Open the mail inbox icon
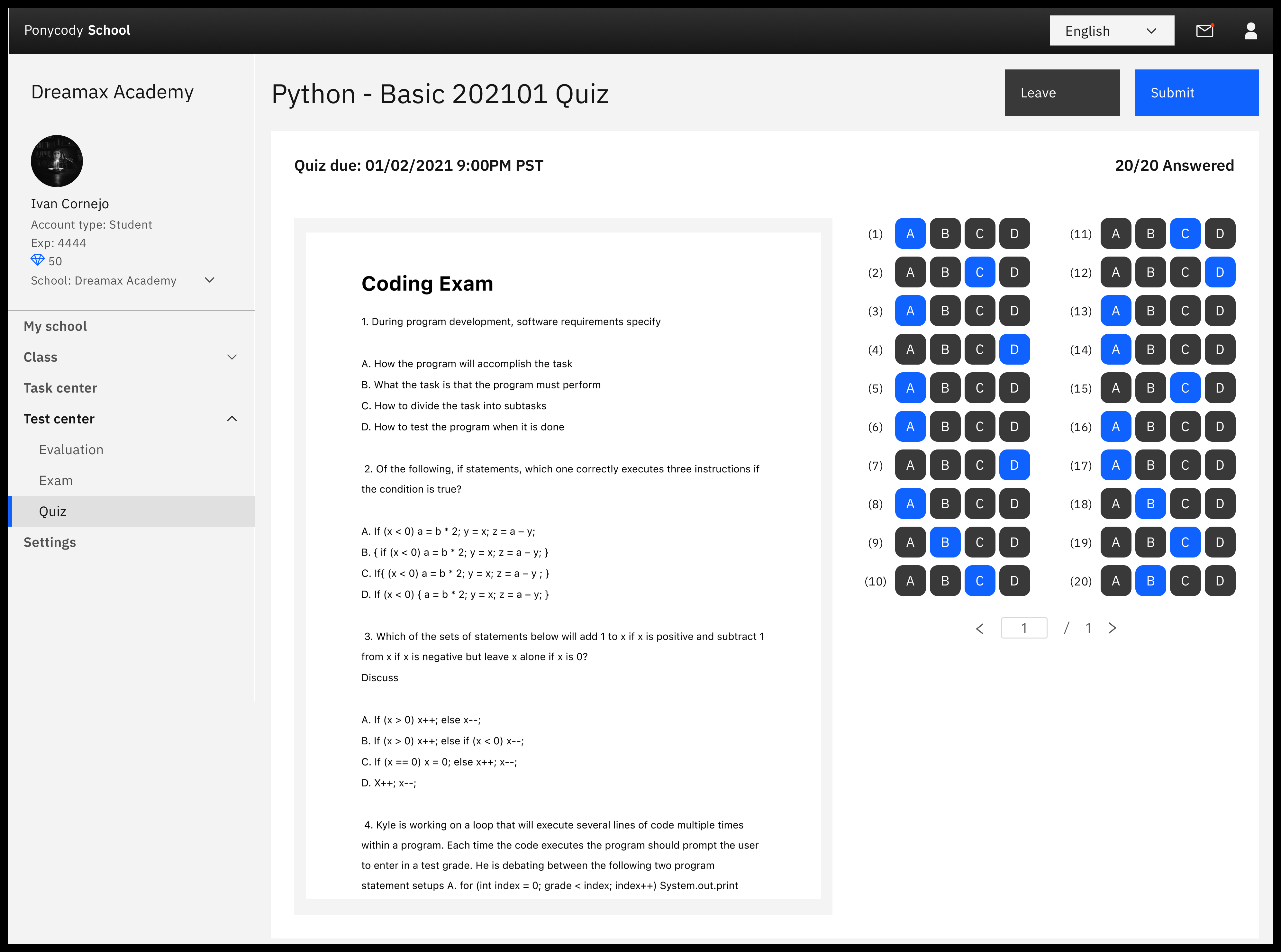The width and height of the screenshot is (1281, 952). tap(1204, 31)
